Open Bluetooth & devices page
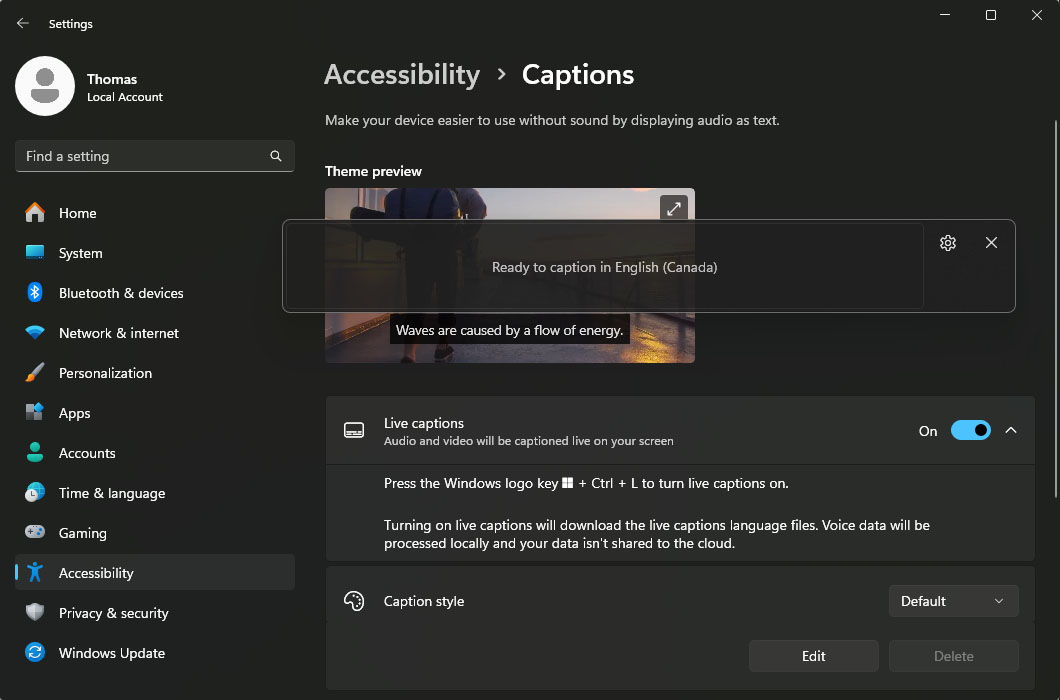 coord(155,293)
